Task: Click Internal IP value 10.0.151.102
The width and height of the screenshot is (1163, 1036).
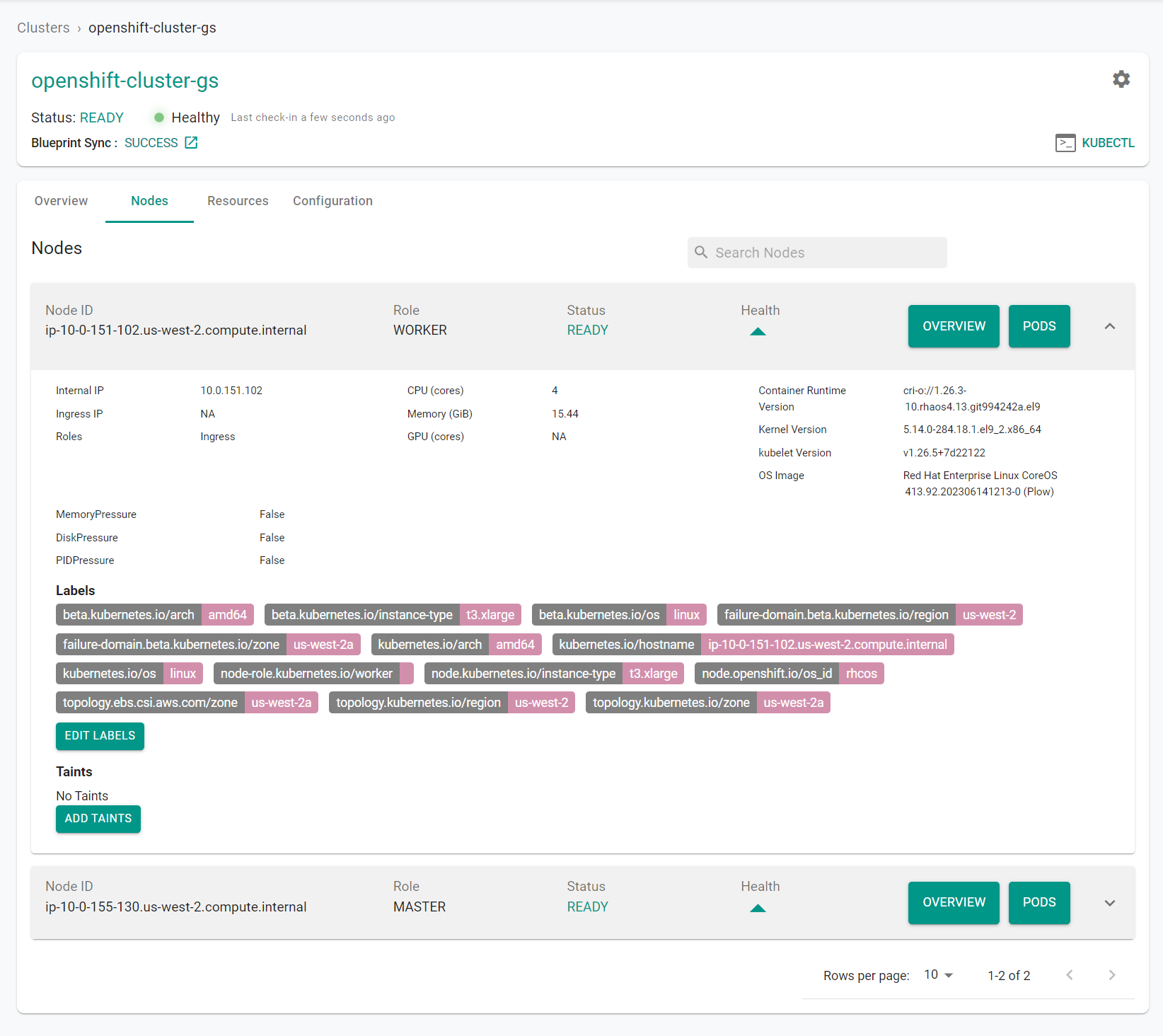Action: click(231, 391)
